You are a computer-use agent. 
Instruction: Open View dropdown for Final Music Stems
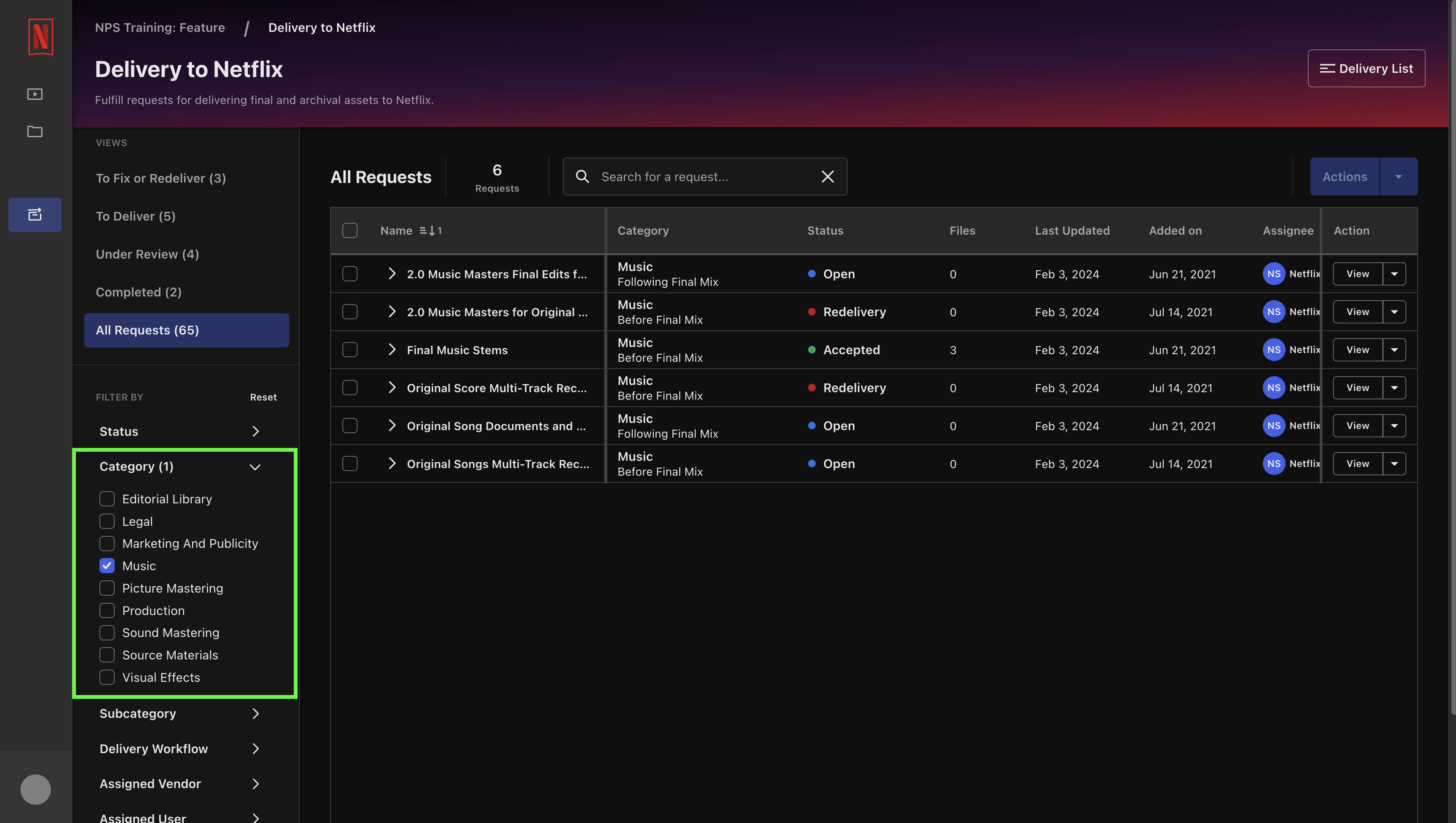(x=1395, y=350)
